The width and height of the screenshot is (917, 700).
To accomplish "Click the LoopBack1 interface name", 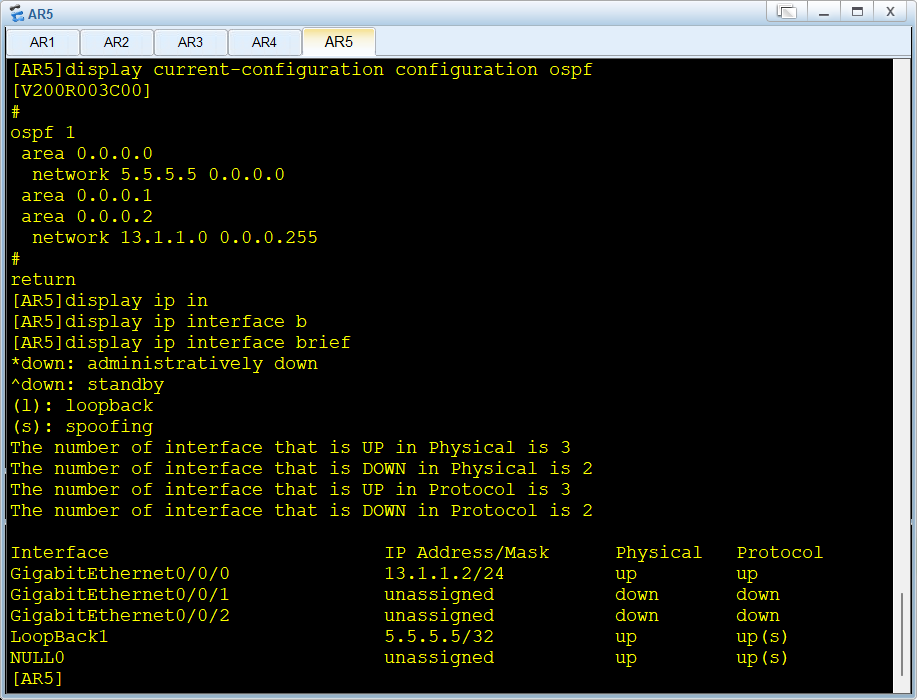I will [59, 637].
